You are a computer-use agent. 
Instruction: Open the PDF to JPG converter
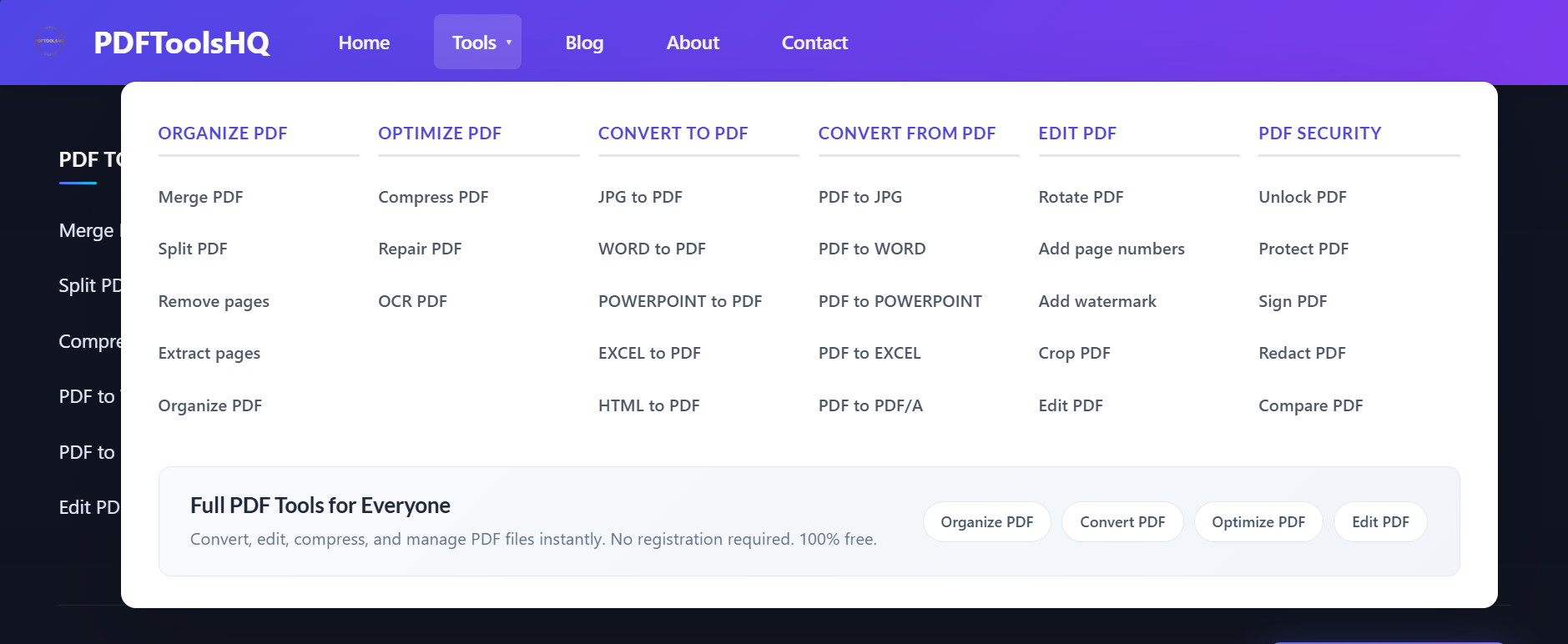tap(860, 197)
